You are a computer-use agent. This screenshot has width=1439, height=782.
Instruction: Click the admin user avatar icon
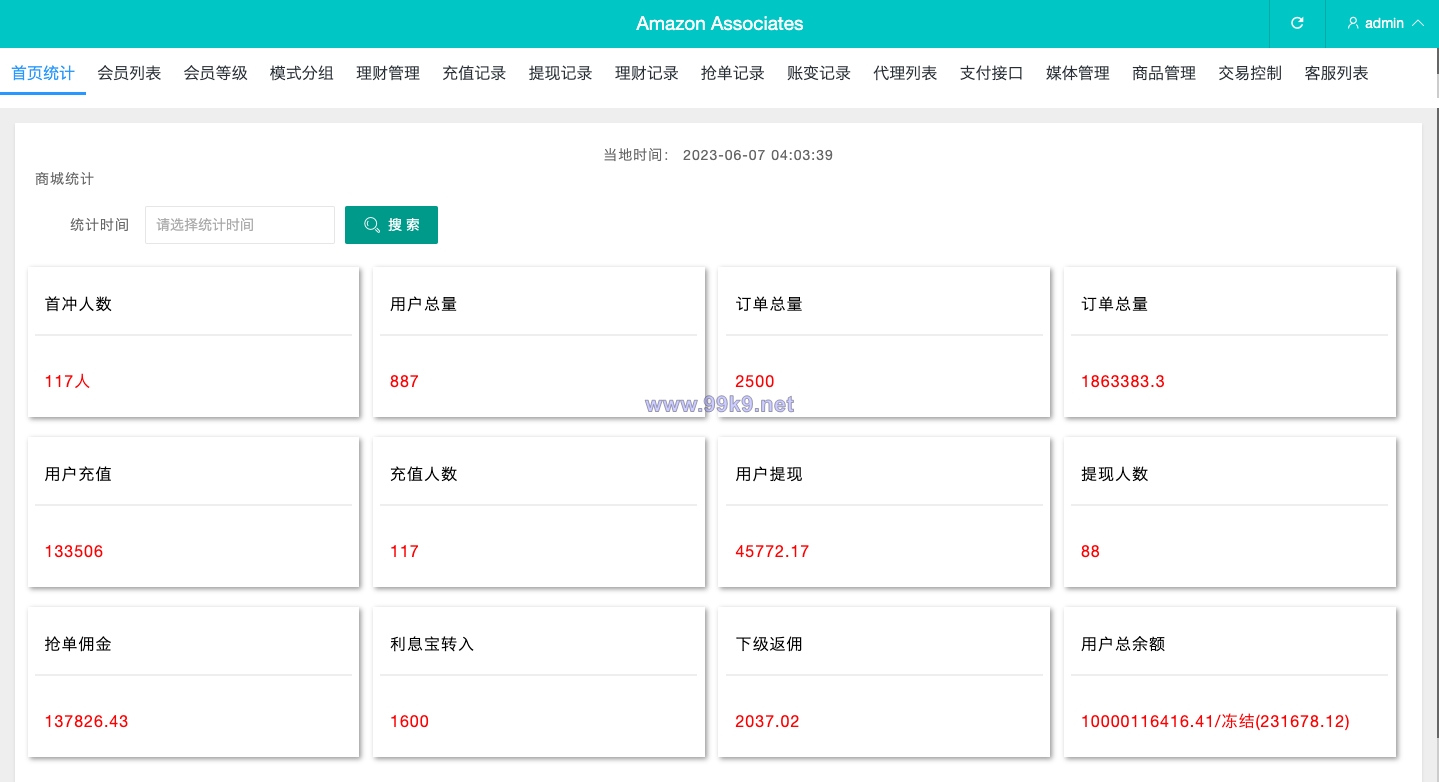click(x=1353, y=23)
